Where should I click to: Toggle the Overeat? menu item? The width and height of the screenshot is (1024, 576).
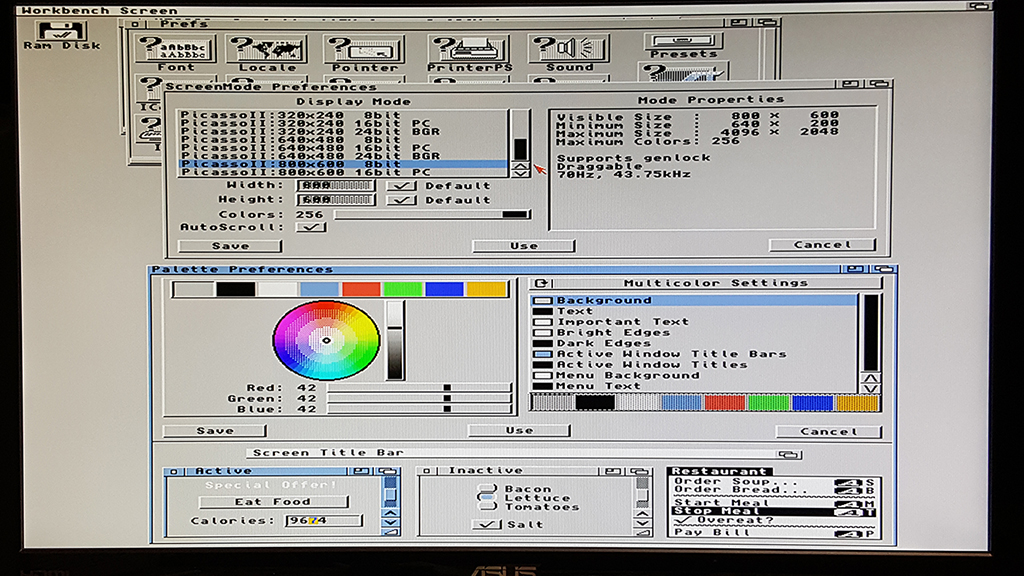pos(774,520)
